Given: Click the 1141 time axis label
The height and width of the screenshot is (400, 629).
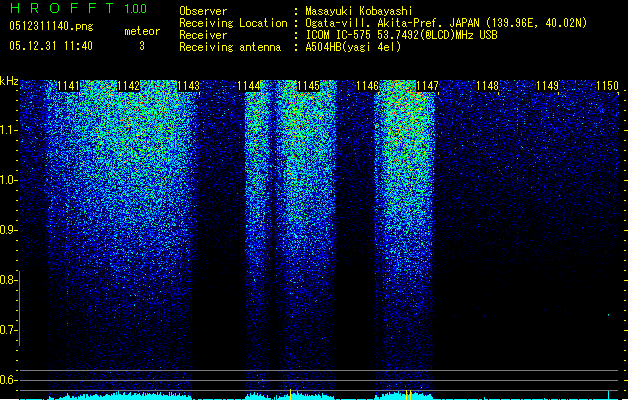Looking at the screenshot, I should [69, 86].
